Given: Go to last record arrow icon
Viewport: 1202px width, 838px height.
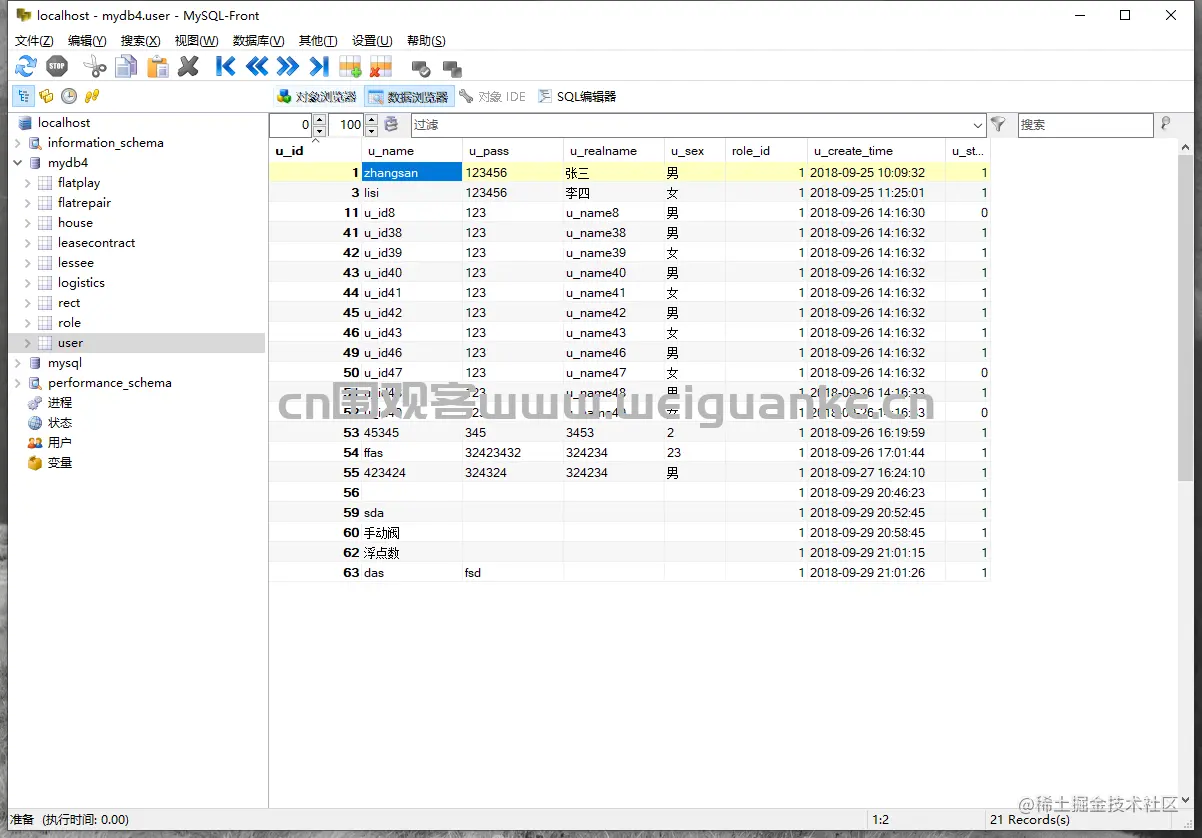Looking at the screenshot, I should tap(319, 67).
